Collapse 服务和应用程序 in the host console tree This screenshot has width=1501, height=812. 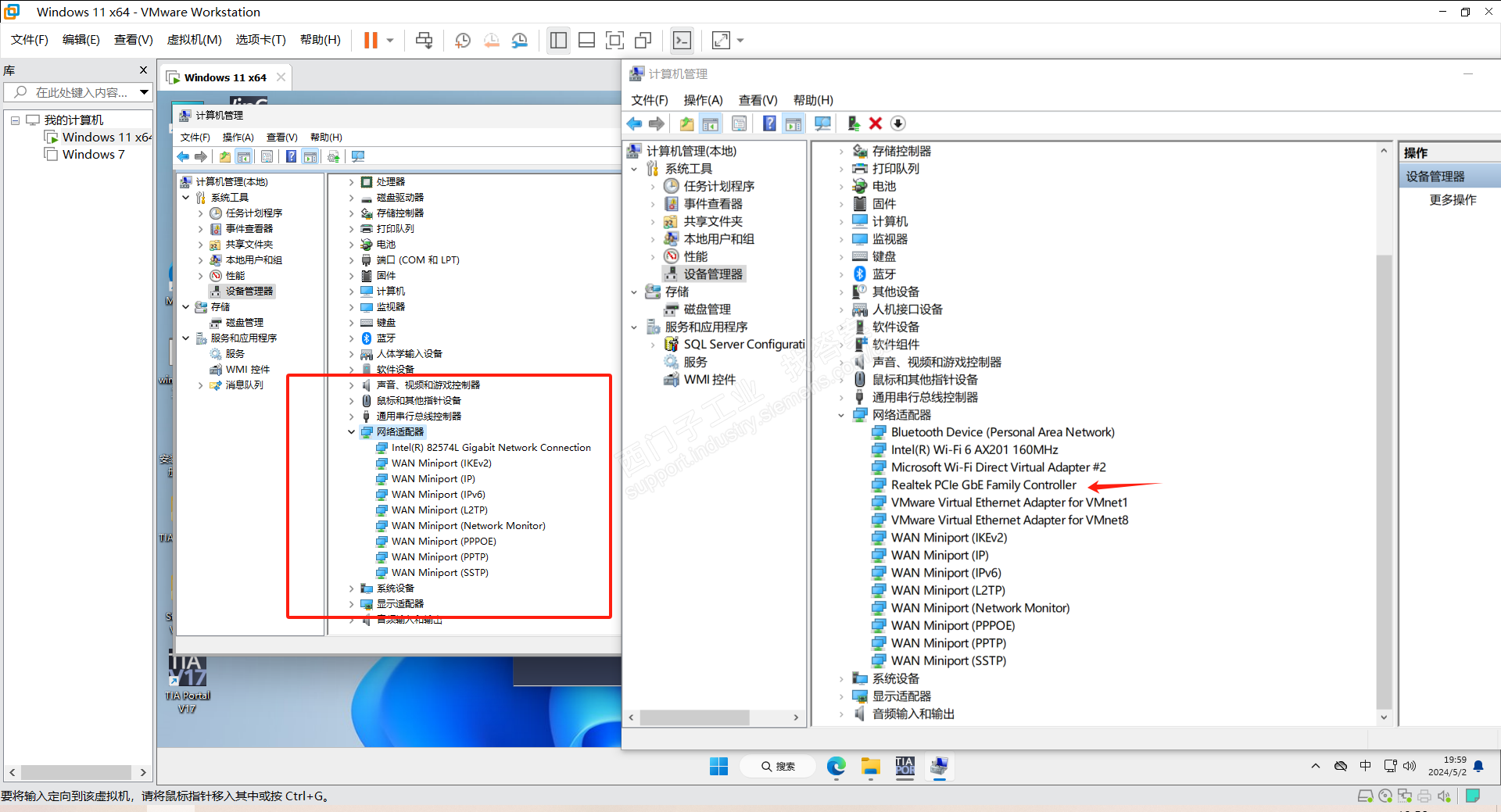[634, 327]
